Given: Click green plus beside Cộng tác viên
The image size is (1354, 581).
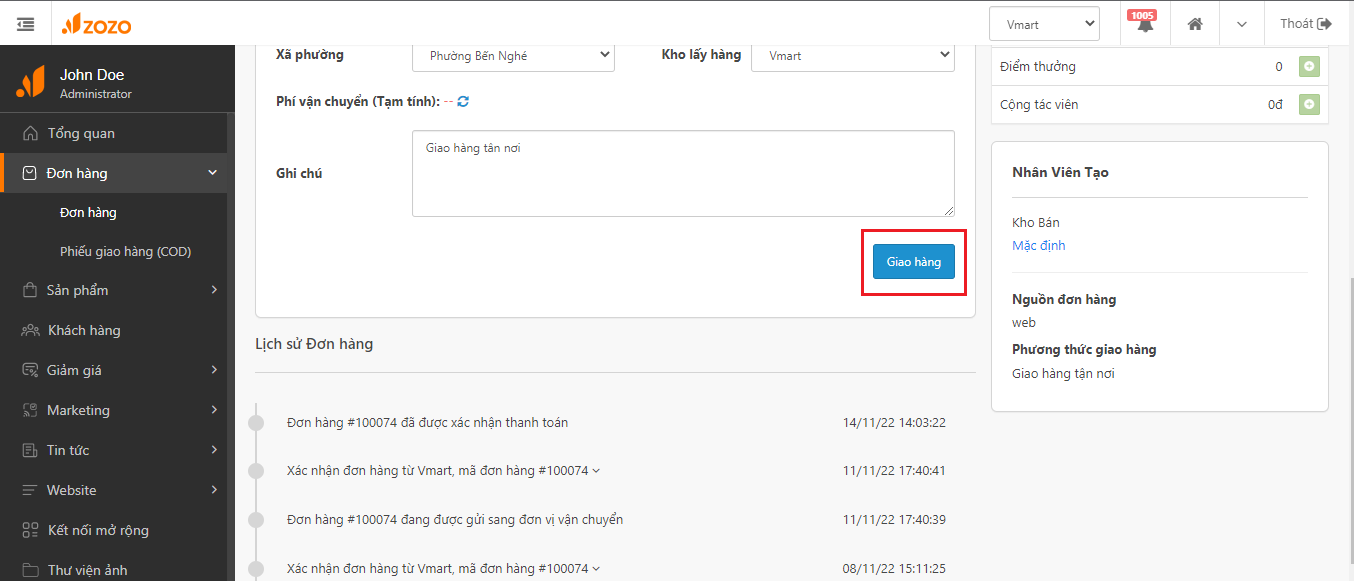Looking at the screenshot, I should pos(1309,104).
